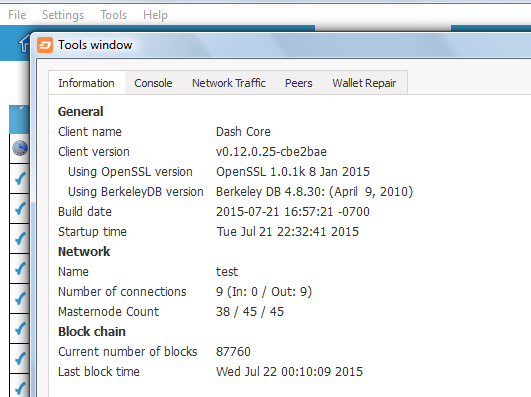Click the blue clock pending-status icon

point(20,148)
